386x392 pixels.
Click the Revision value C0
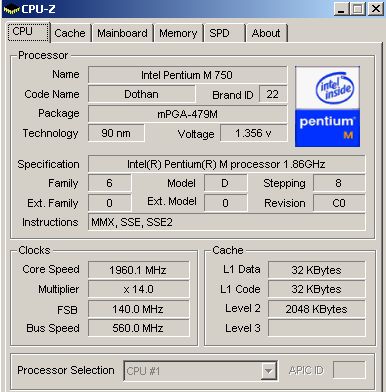coord(339,203)
